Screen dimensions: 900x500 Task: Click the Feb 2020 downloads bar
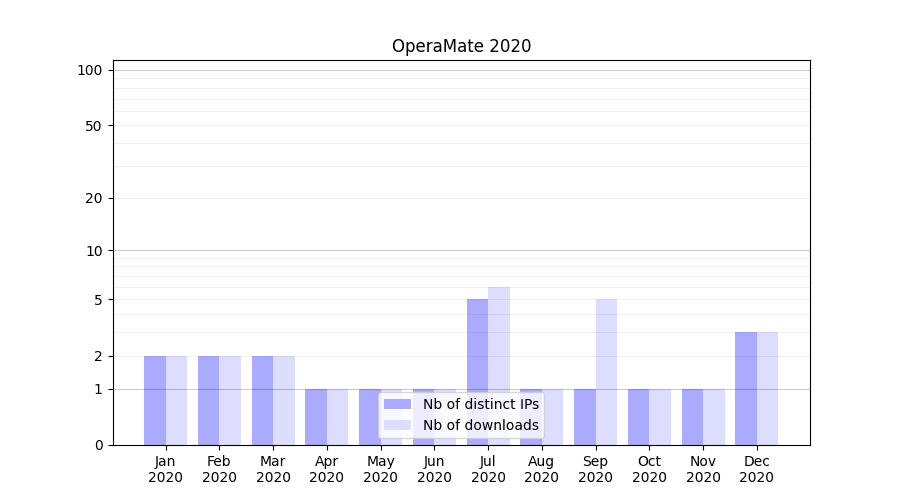(x=230, y=400)
